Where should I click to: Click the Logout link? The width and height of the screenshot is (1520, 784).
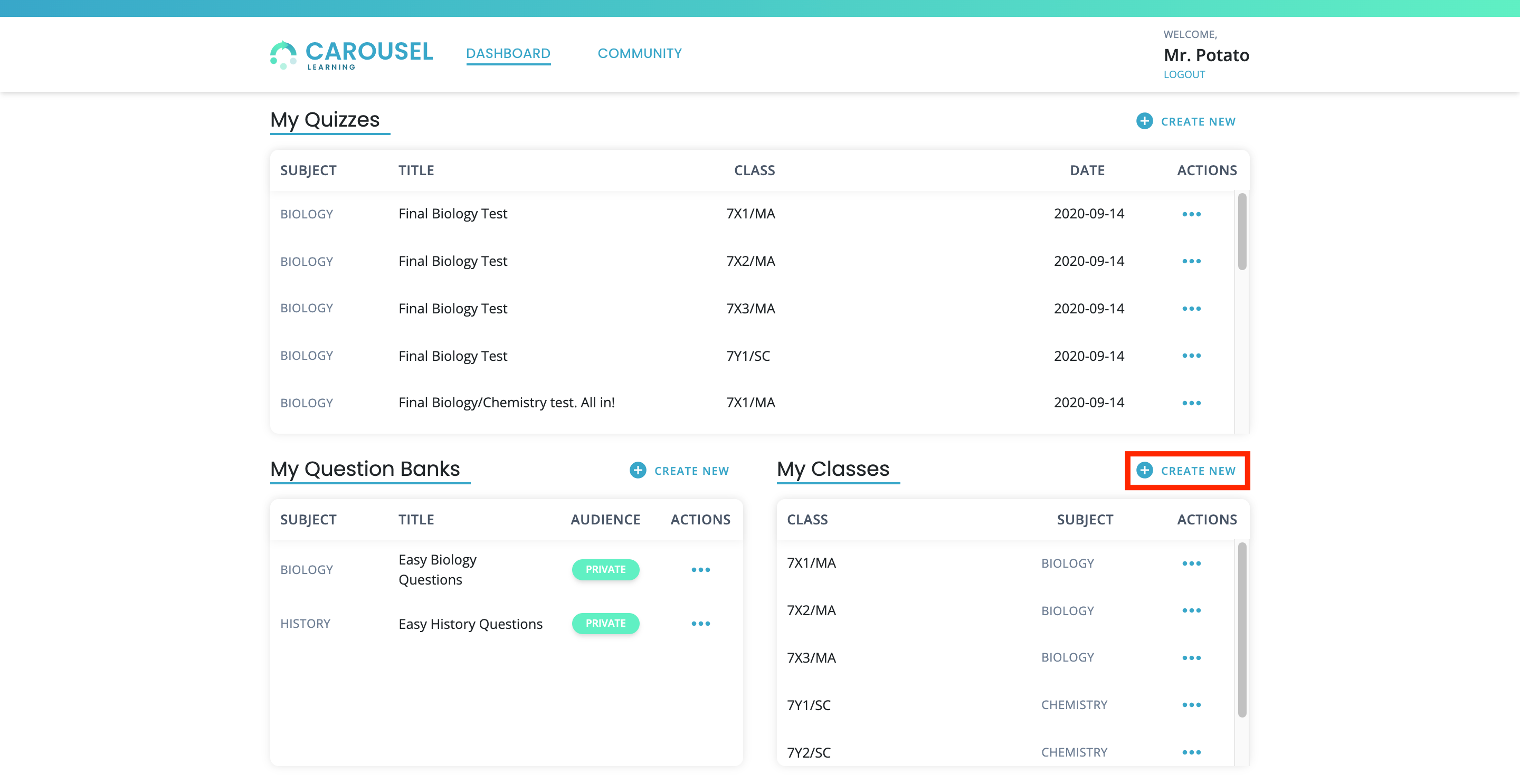tap(1184, 74)
